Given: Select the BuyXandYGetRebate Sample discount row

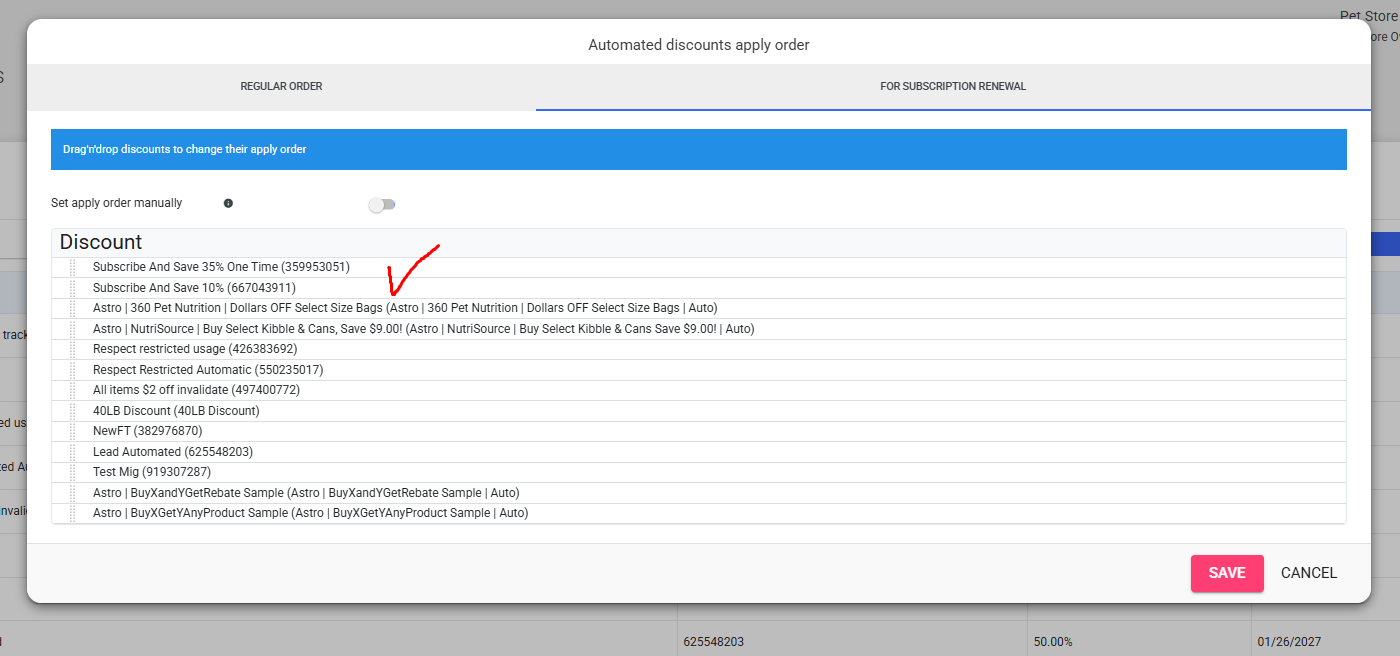Looking at the screenshot, I should (306, 493).
